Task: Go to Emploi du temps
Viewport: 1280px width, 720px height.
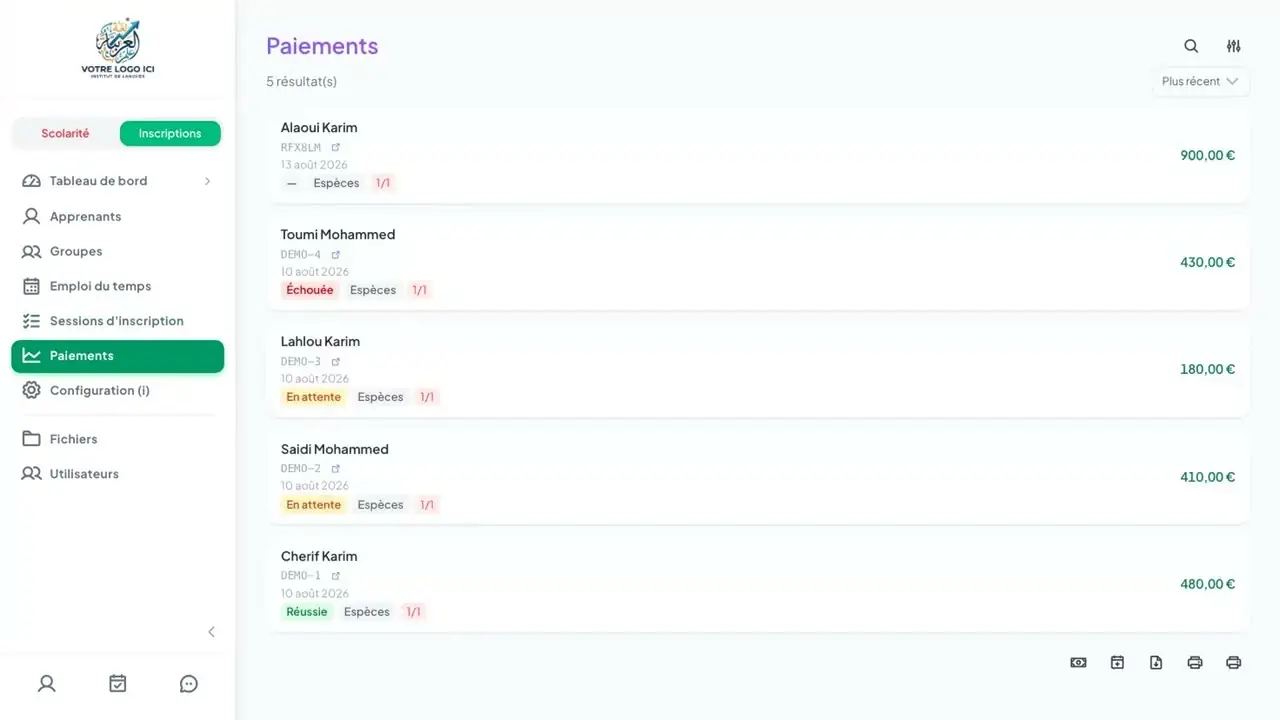Action: [x=118, y=286]
